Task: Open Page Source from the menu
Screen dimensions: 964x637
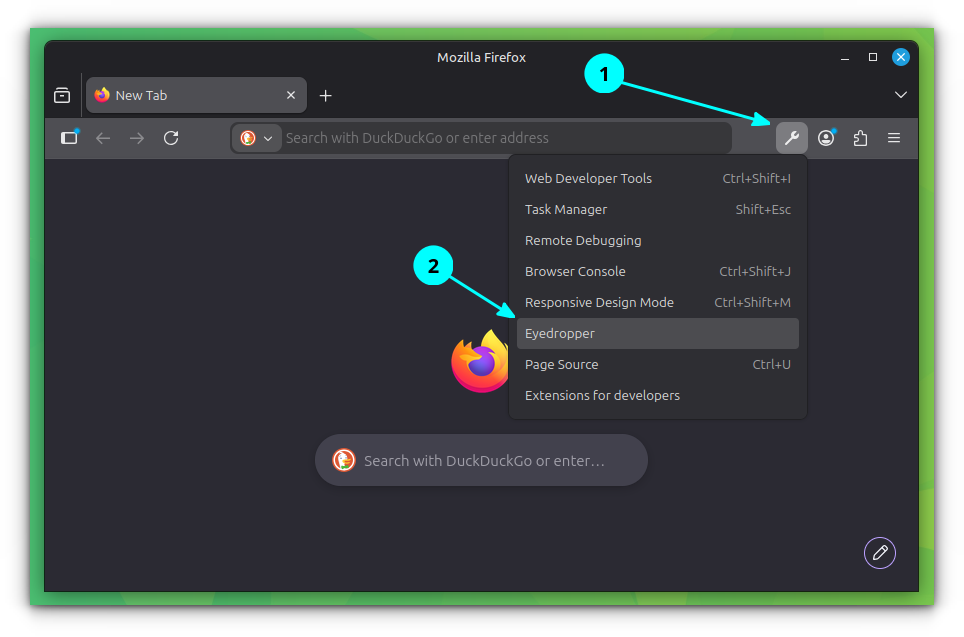Action: [x=658, y=365]
